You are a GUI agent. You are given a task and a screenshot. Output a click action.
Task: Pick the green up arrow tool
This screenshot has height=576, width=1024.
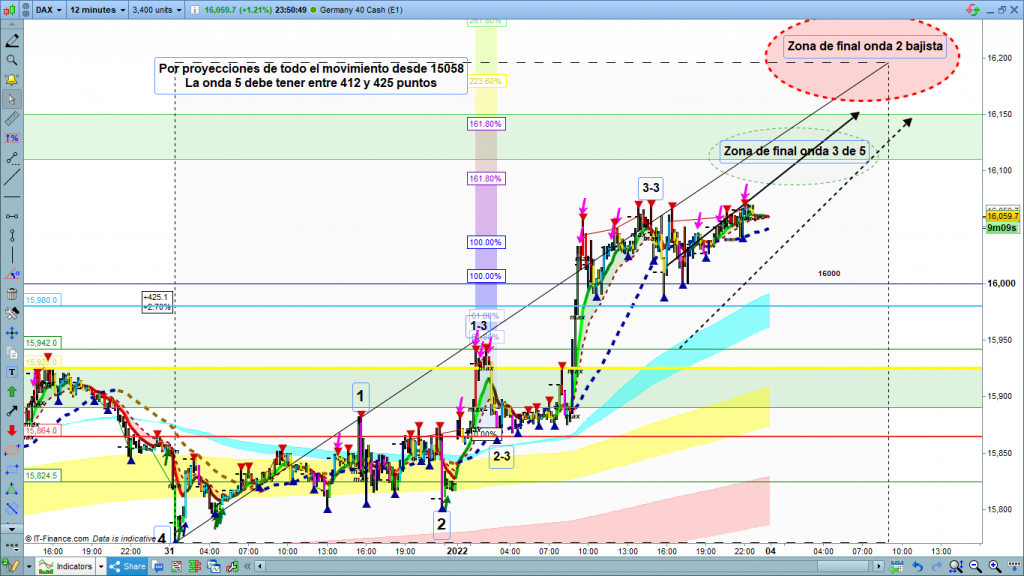point(12,391)
